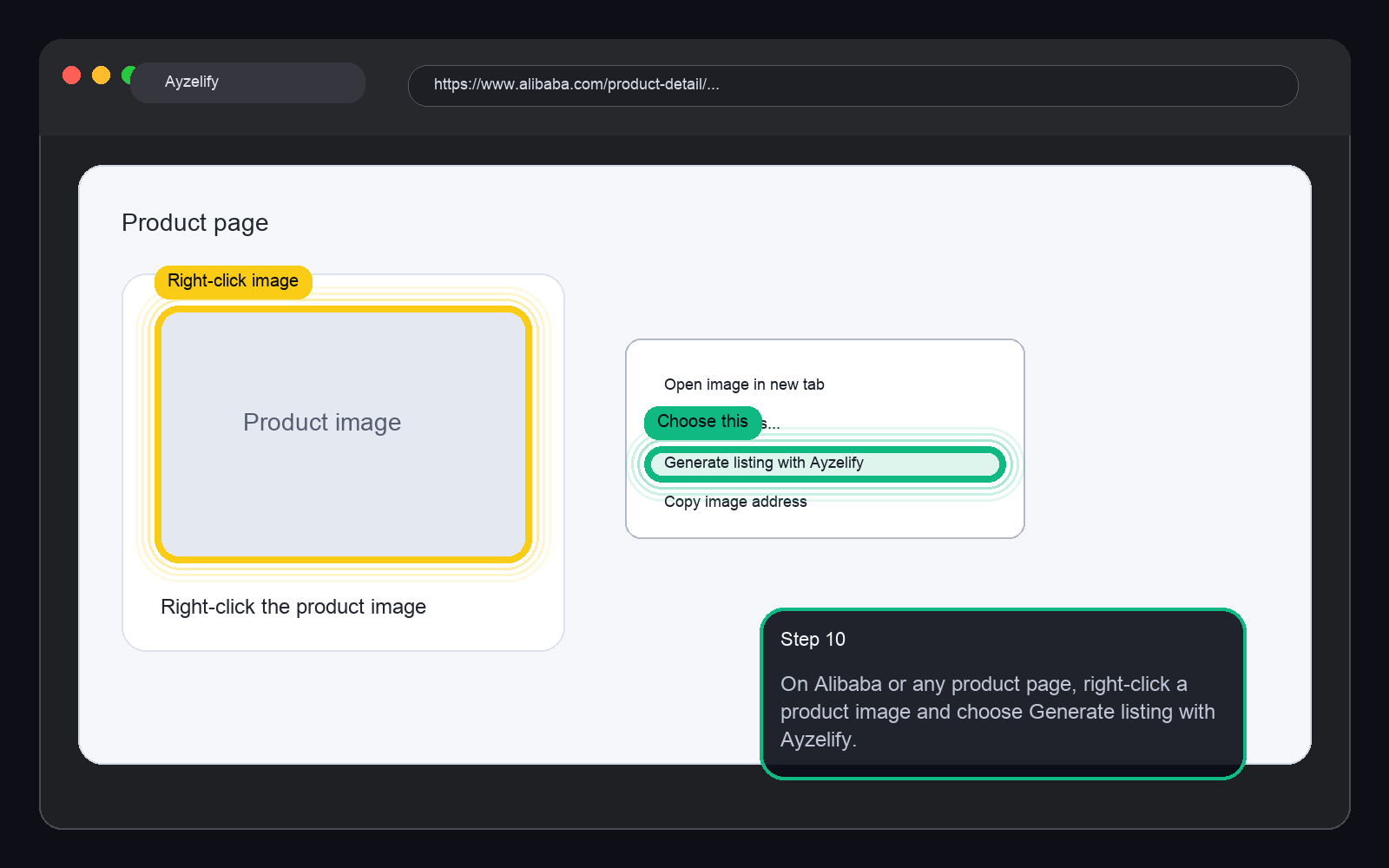This screenshot has height=868, width=1389.
Task: Click the Step 10 title text
Action: point(813,640)
